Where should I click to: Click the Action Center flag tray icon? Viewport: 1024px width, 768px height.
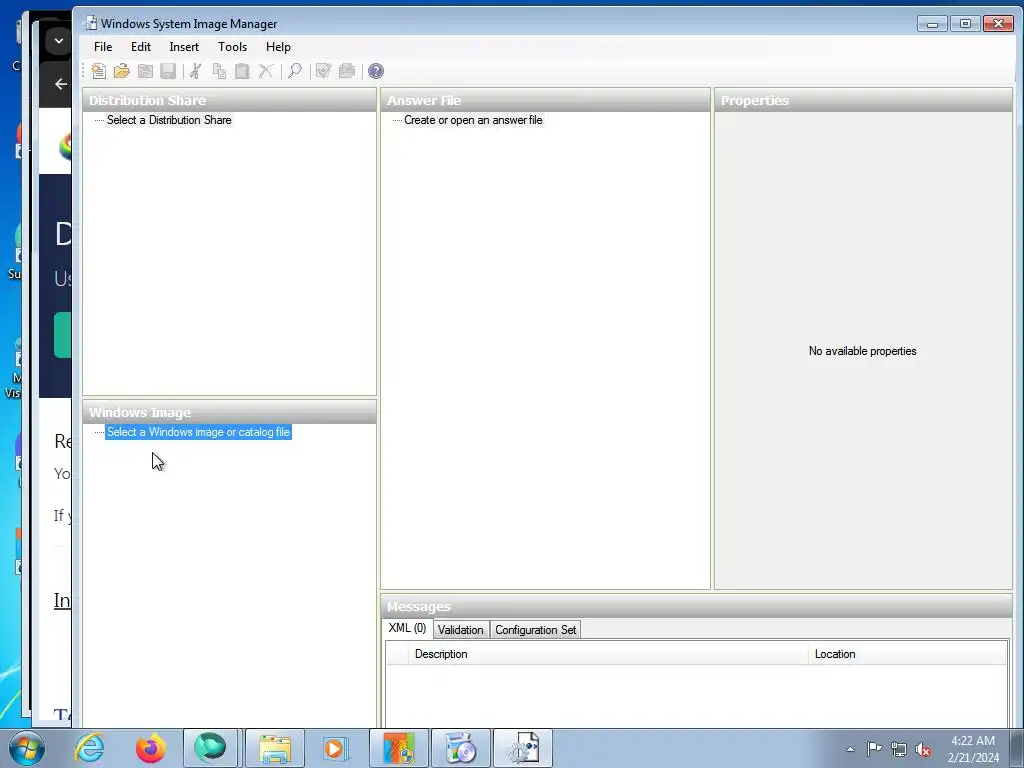pos(874,749)
